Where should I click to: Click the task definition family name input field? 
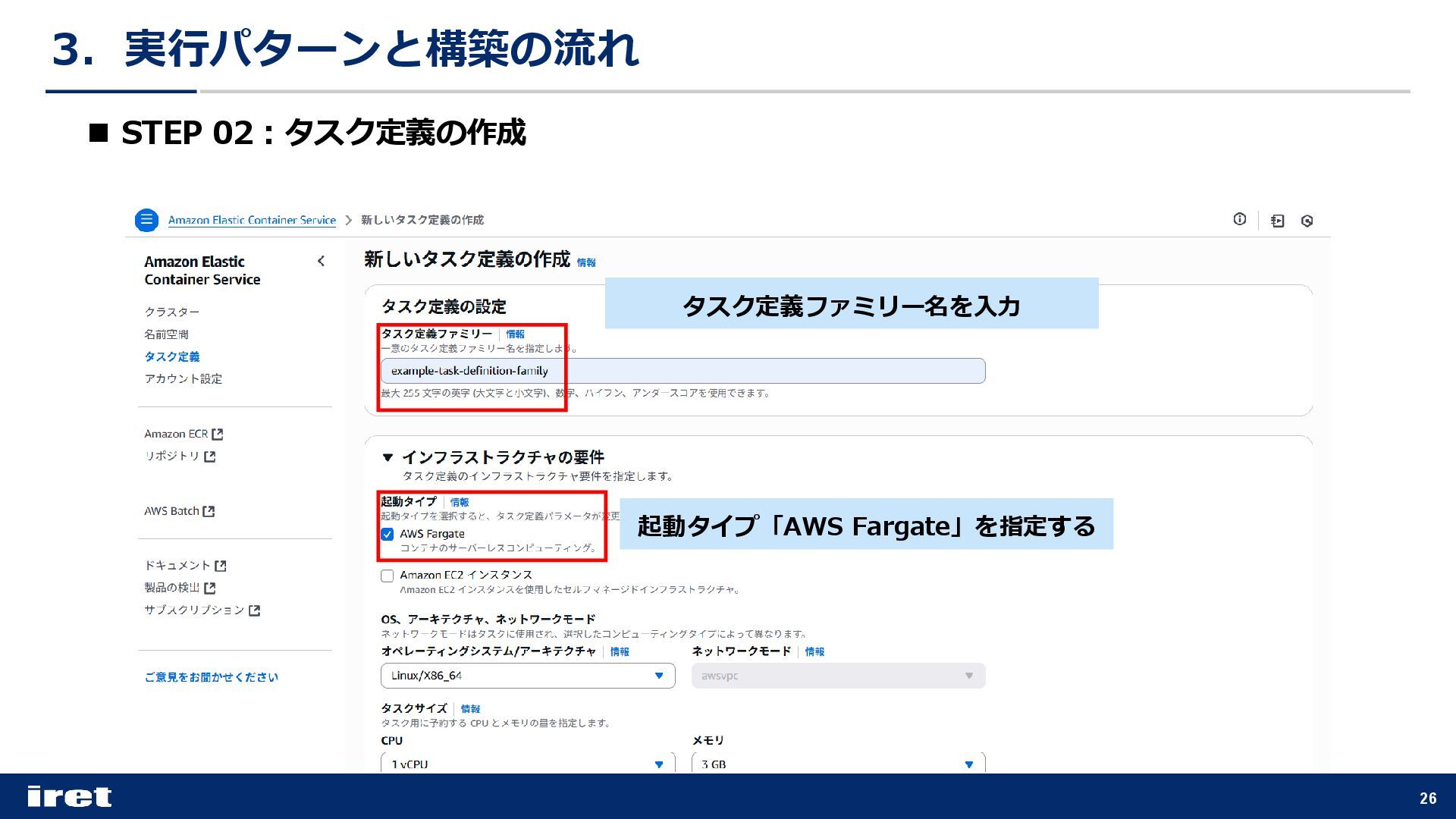(x=682, y=371)
